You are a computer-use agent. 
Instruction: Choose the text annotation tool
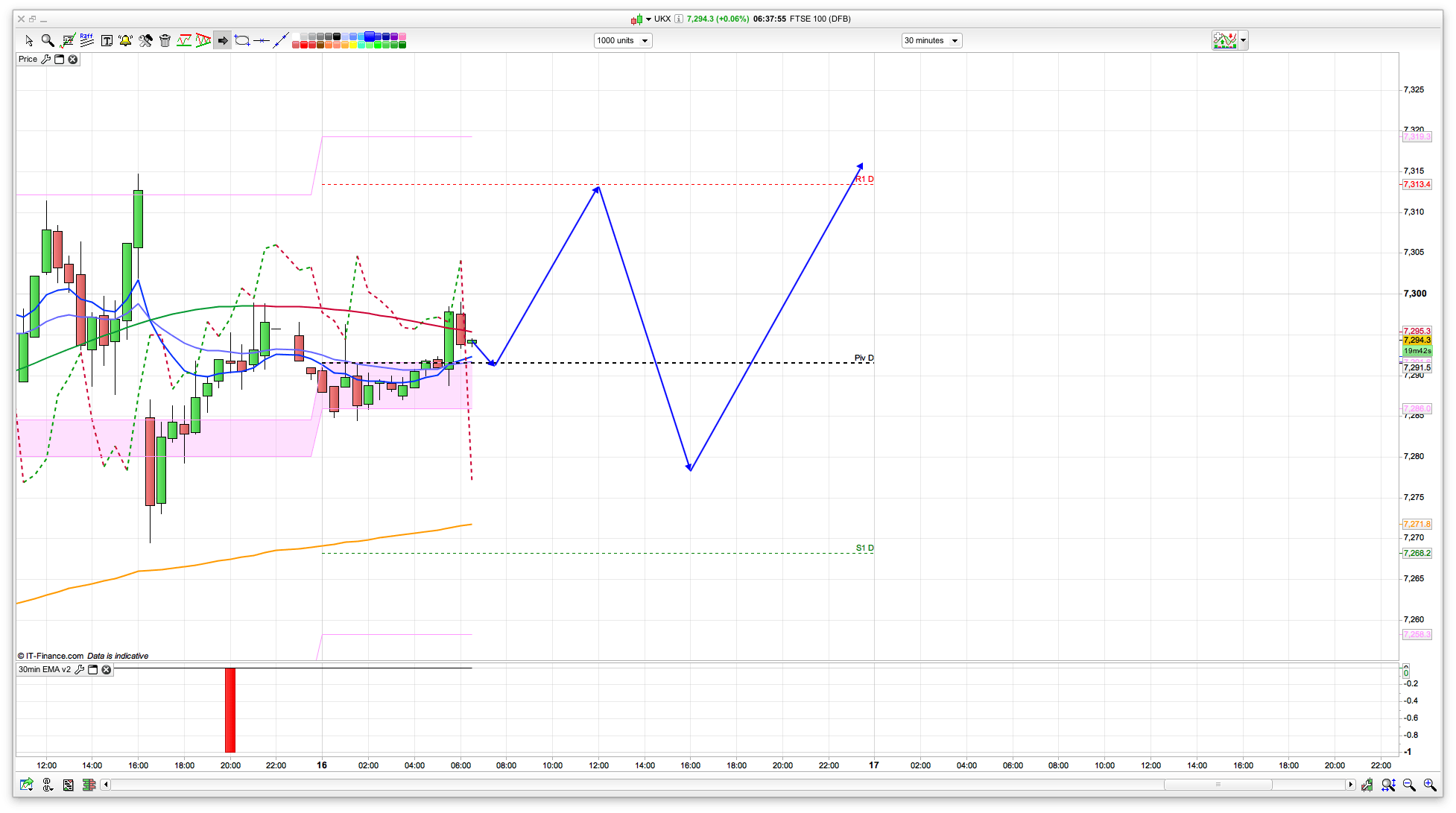coord(107,41)
